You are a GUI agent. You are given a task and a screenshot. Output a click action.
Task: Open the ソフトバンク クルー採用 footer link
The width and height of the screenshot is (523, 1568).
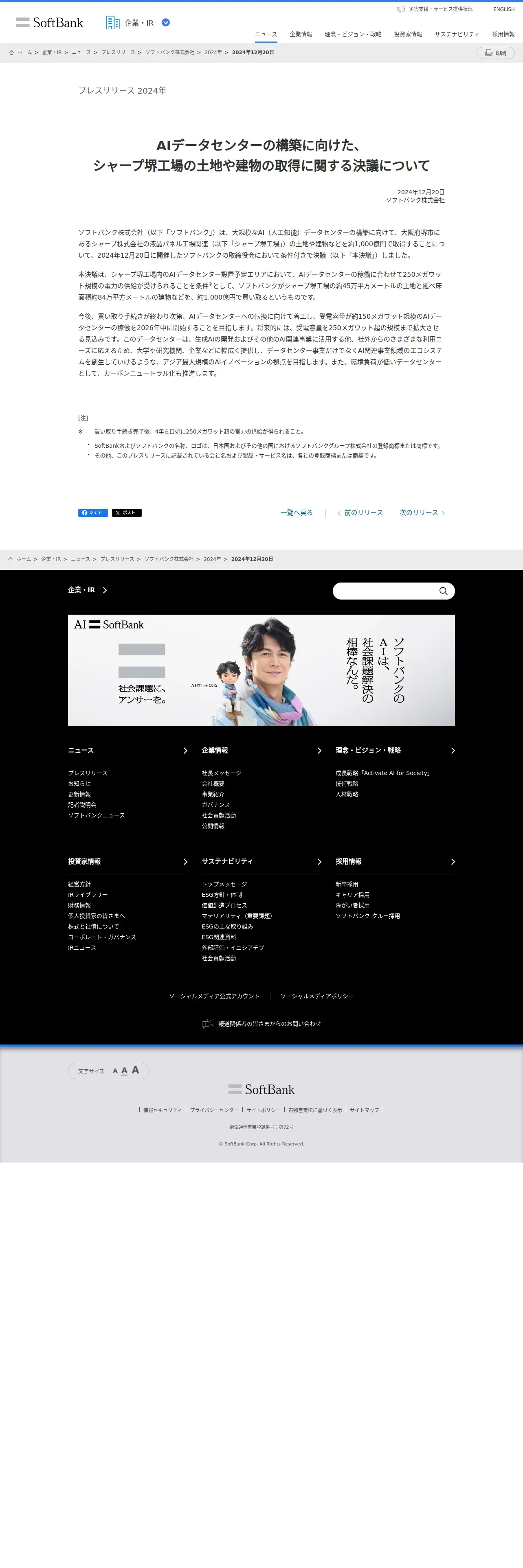(x=368, y=916)
